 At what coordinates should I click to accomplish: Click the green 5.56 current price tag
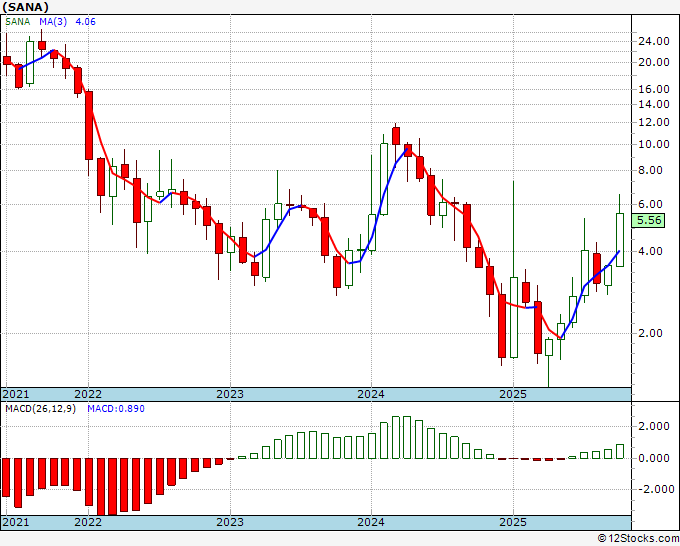click(x=649, y=220)
